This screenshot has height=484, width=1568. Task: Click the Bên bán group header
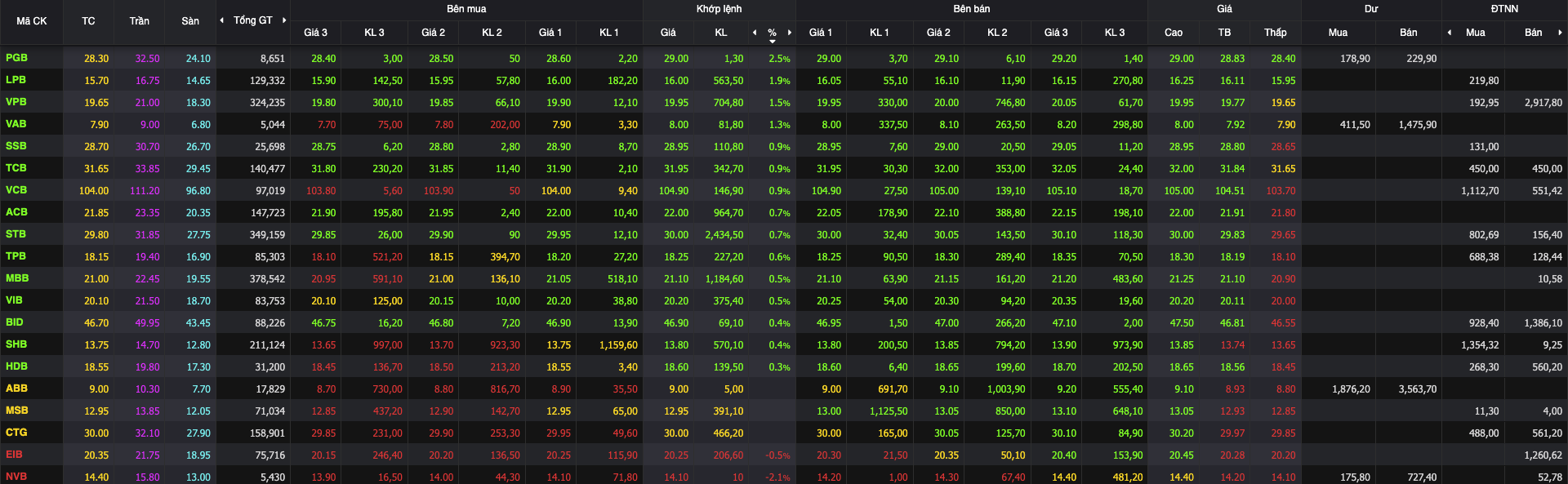point(972,9)
